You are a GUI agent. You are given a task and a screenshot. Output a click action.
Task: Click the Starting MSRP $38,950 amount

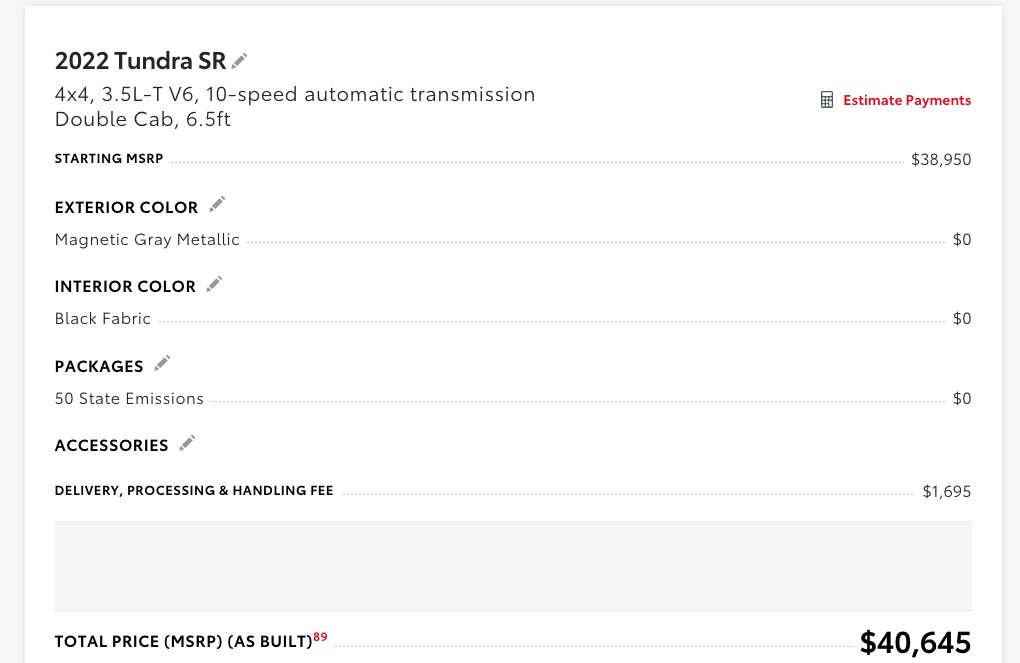[x=941, y=160]
